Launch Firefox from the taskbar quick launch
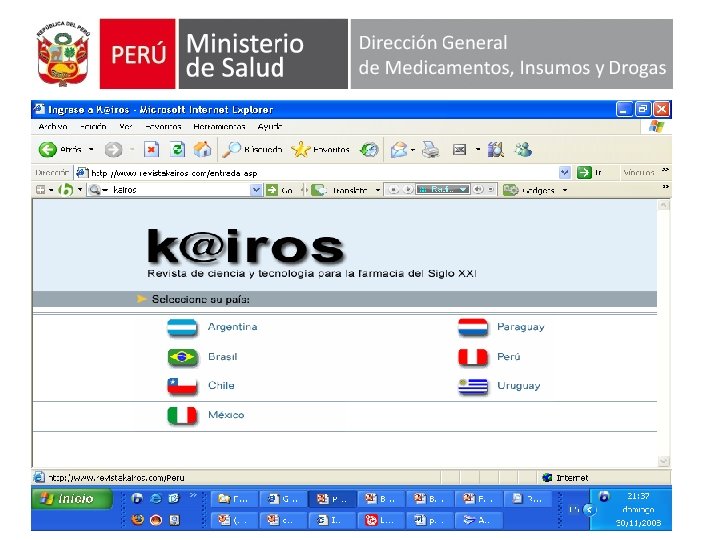The image size is (720, 540). click(x=137, y=520)
